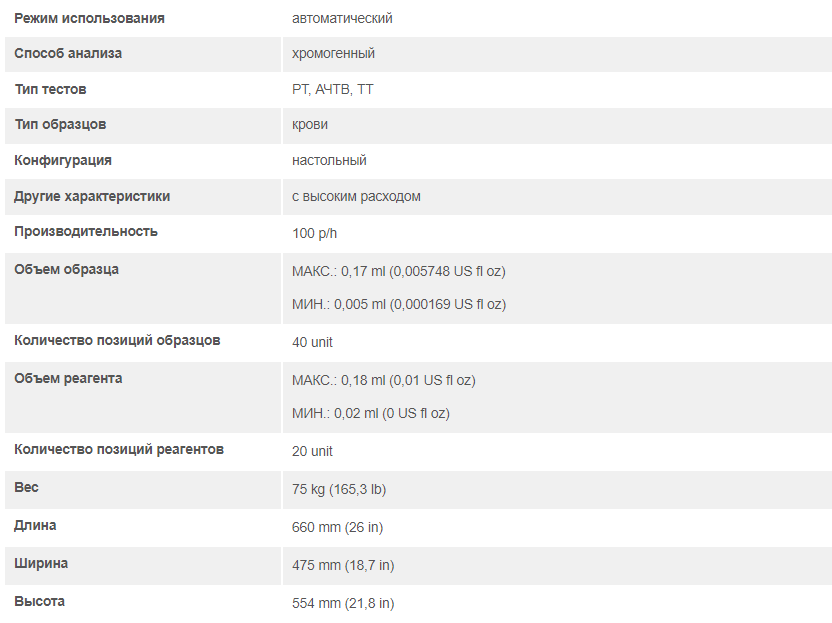This screenshot has height=623, width=832.
Task: Click the 'Объем образца' label
Action: pyautogui.click(x=66, y=269)
